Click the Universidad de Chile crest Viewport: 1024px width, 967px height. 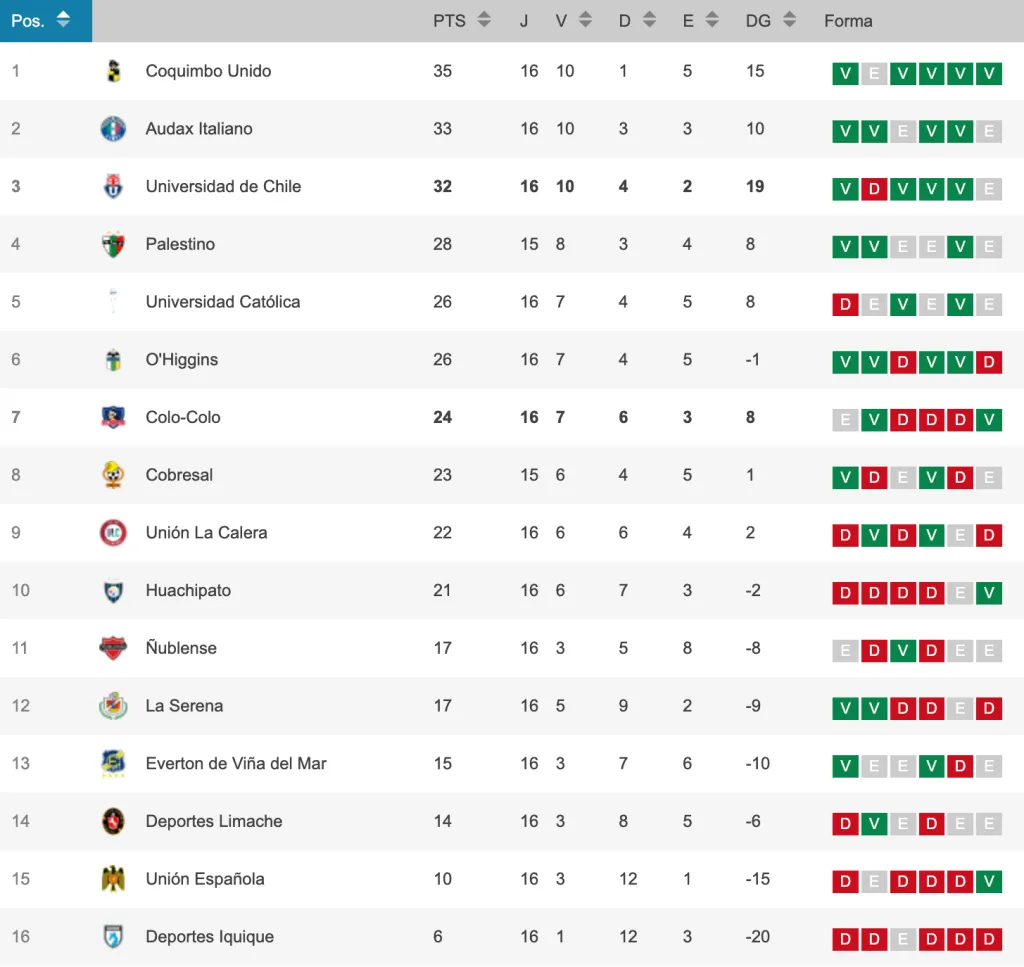click(x=113, y=187)
